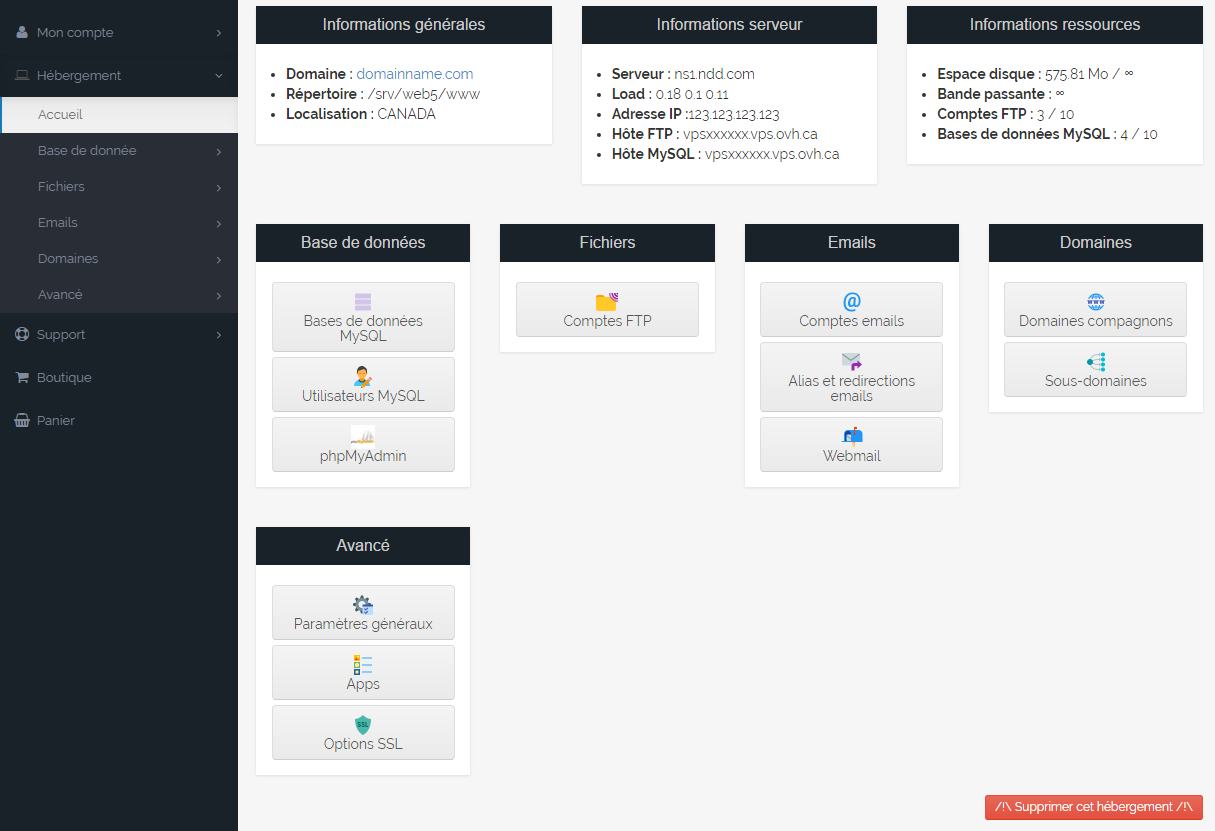Open Boutique from the sidebar
The image size is (1215, 831).
[64, 378]
